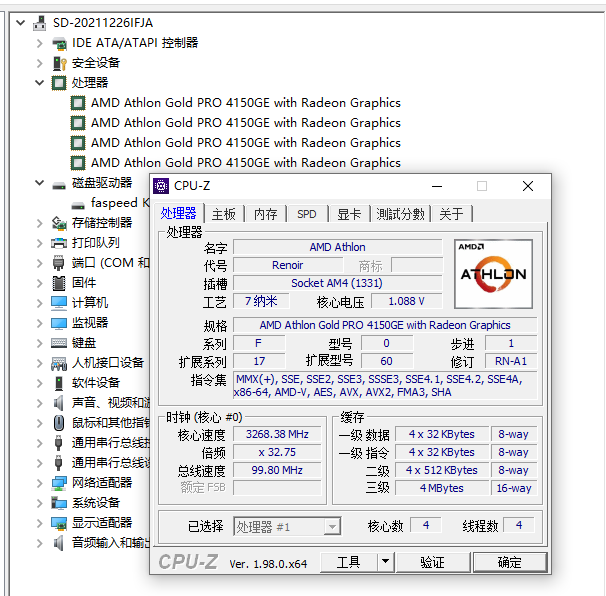Image resolution: width=606 pixels, height=596 pixels.
Task: Click the 安全设备 key icon
Action: (x=59, y=63)
